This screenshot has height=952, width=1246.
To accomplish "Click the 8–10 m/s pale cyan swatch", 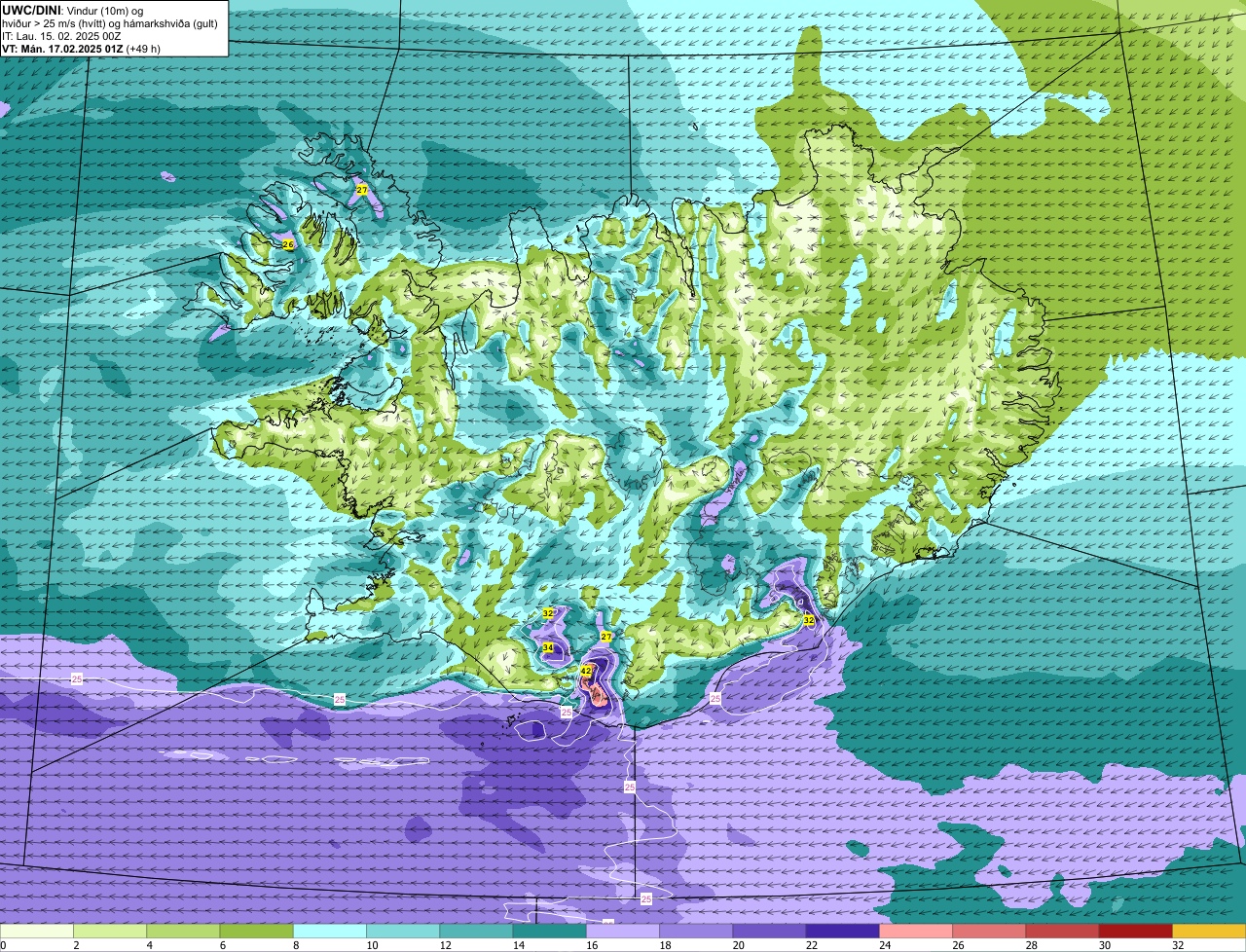I will pyautogui.click(x=330, y=931).
